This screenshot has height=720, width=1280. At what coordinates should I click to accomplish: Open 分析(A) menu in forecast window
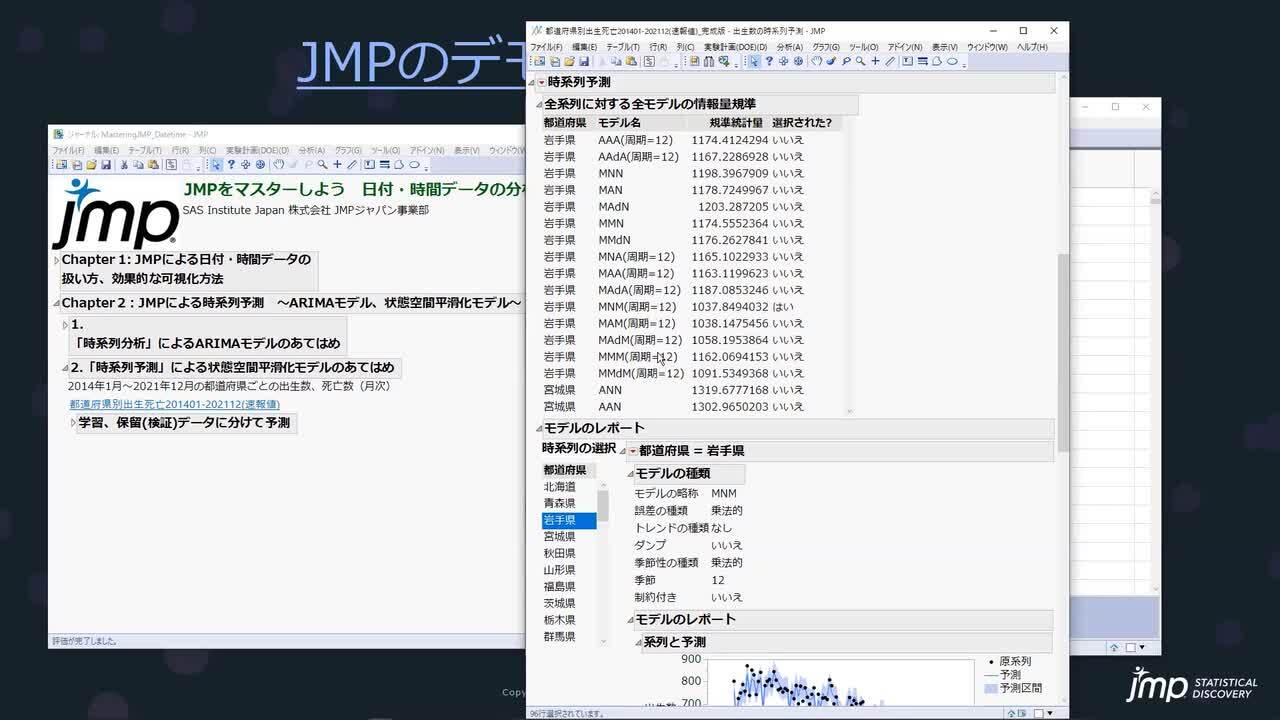790,47
